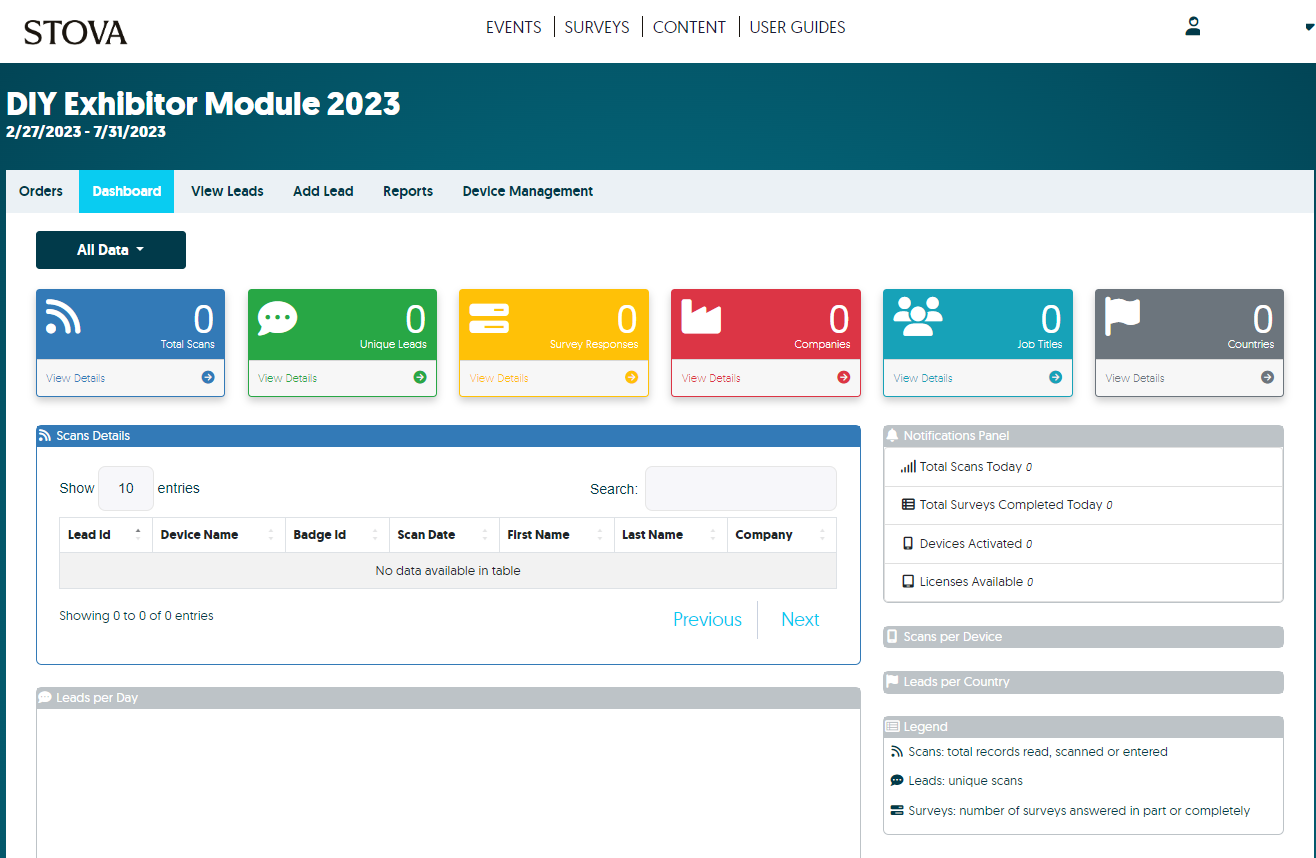The width and height of the screenshot is (1316, 858).
Task: Click 'No data available in table' text
Action: [448, 571]
